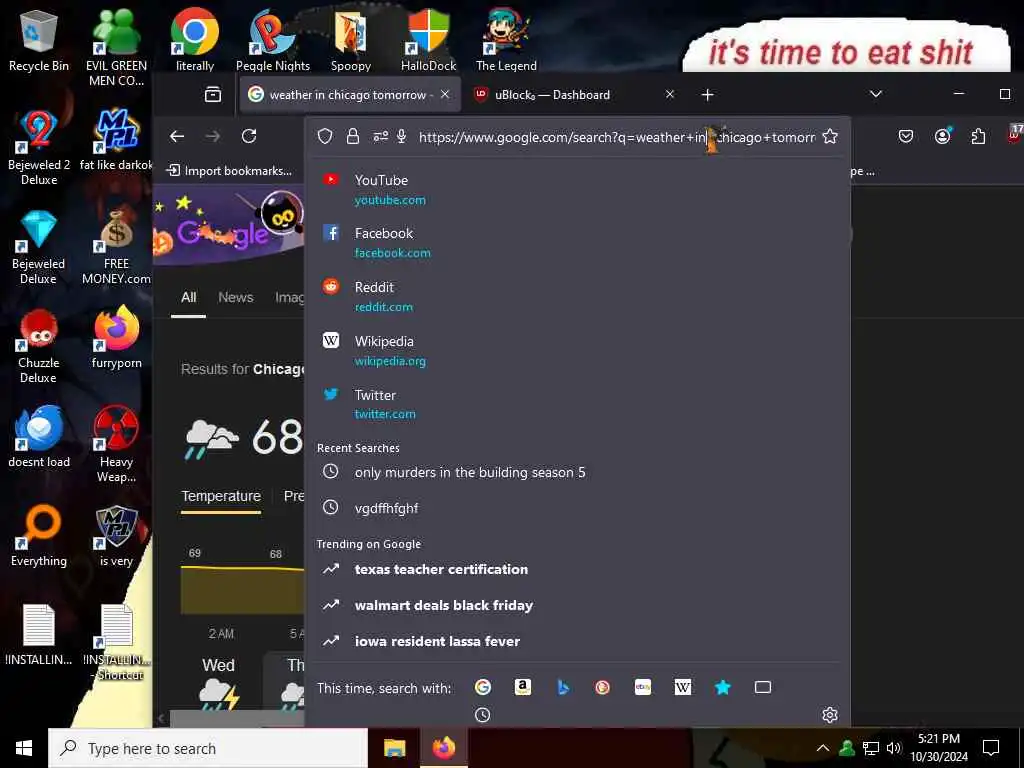Open the !INSTALLIN - Shortcut file
The height and width of the screenshot is (768, 1024).
click(116, 642)
